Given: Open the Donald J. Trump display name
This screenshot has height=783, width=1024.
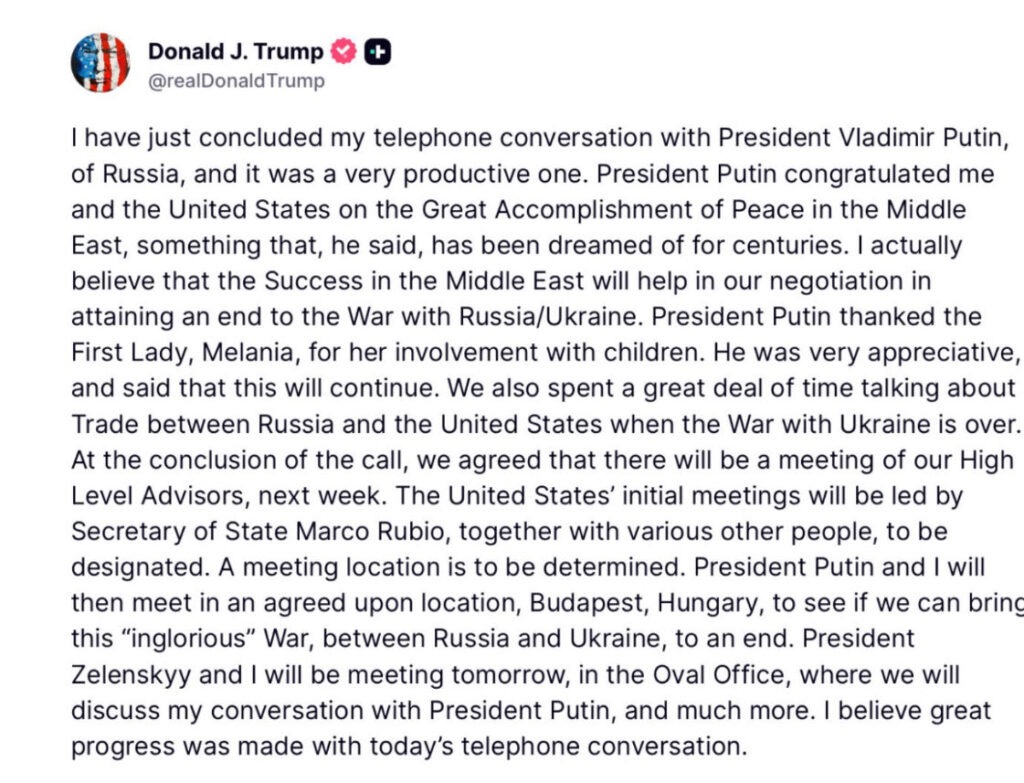Looking at the screenshot, I should pos(235,51).
